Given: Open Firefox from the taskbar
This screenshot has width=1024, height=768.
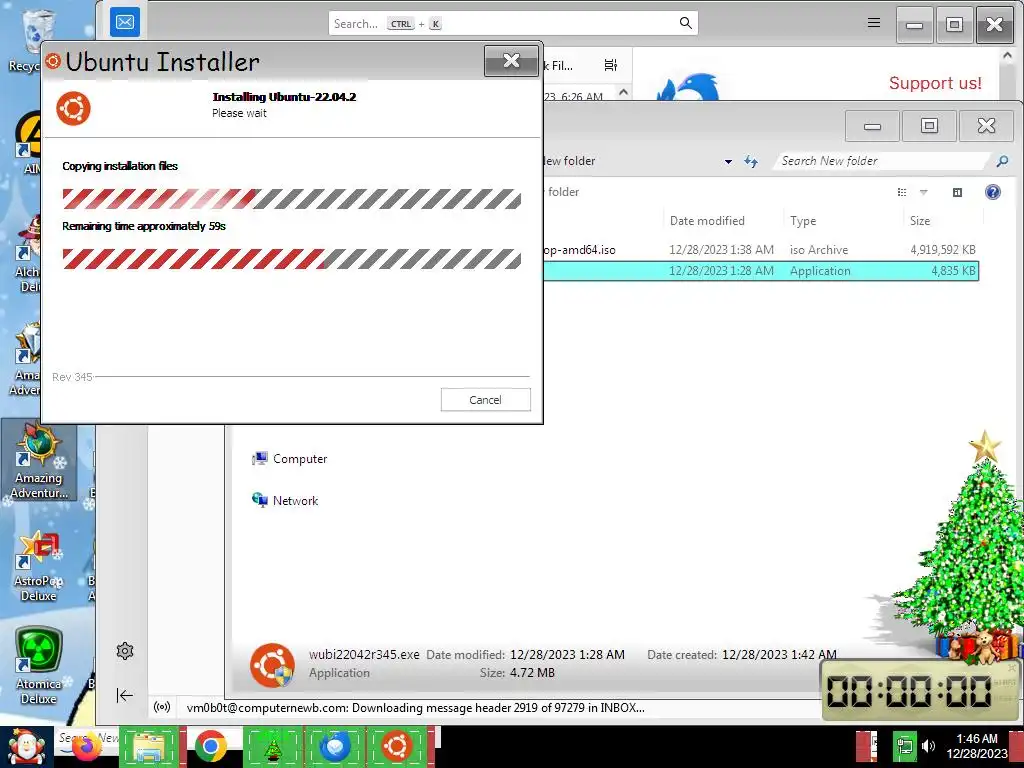Looking at the screenshot, I should [88, 748].
